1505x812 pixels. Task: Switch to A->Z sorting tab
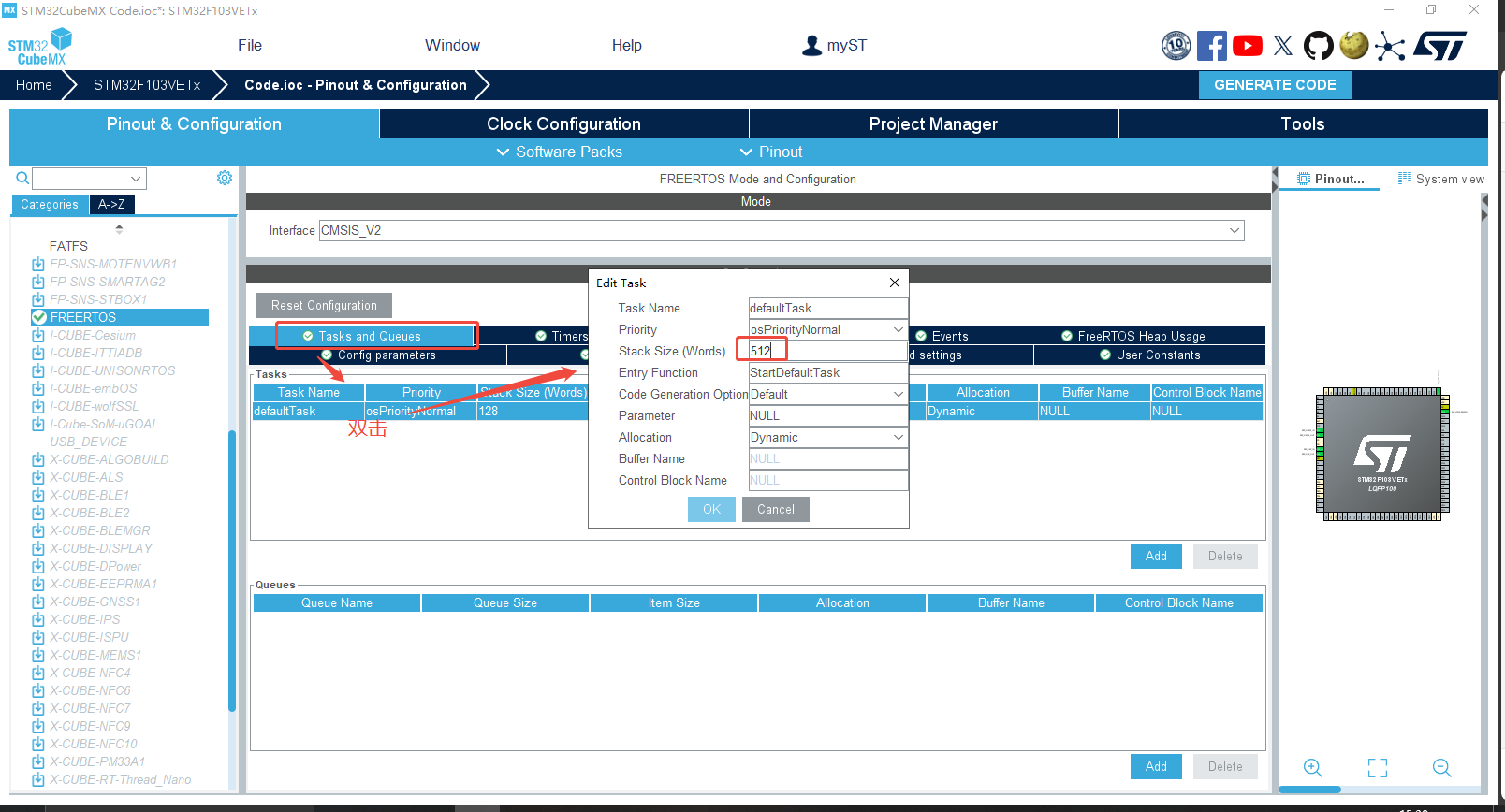tap(111, 204)
